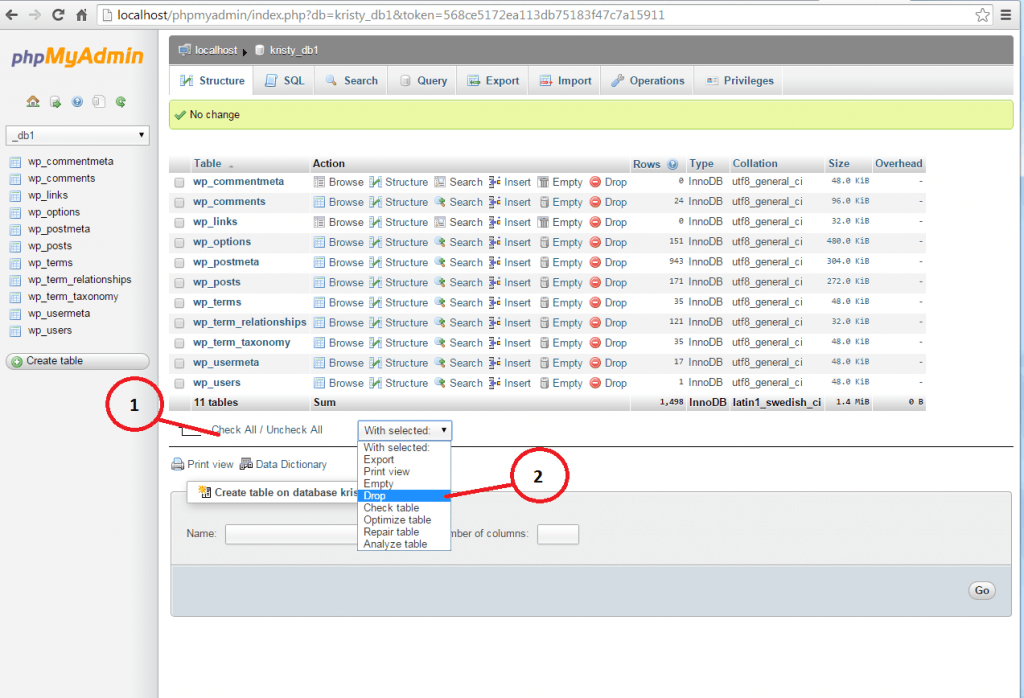Drop the wp_links table

coord(614,222)
